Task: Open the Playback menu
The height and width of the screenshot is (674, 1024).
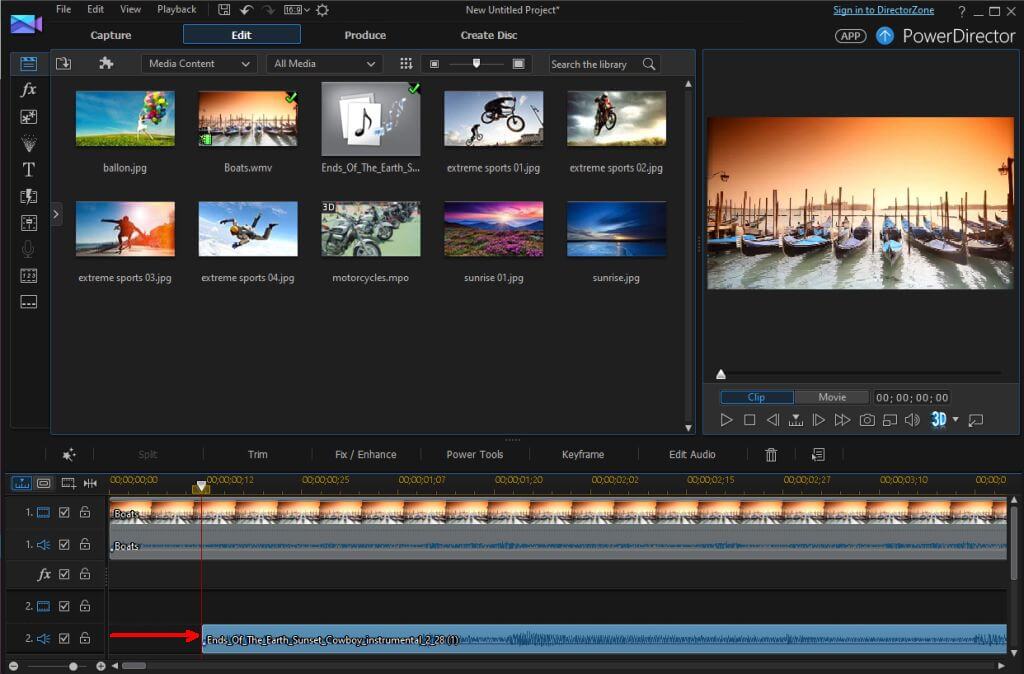Action: coord(176,9)
